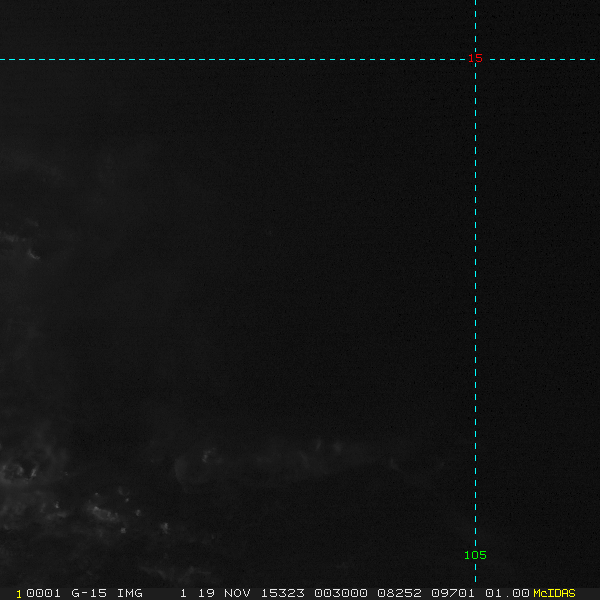Select the yellow frame number 1
This screenshot has height=600, width=600.
(19, 594)
